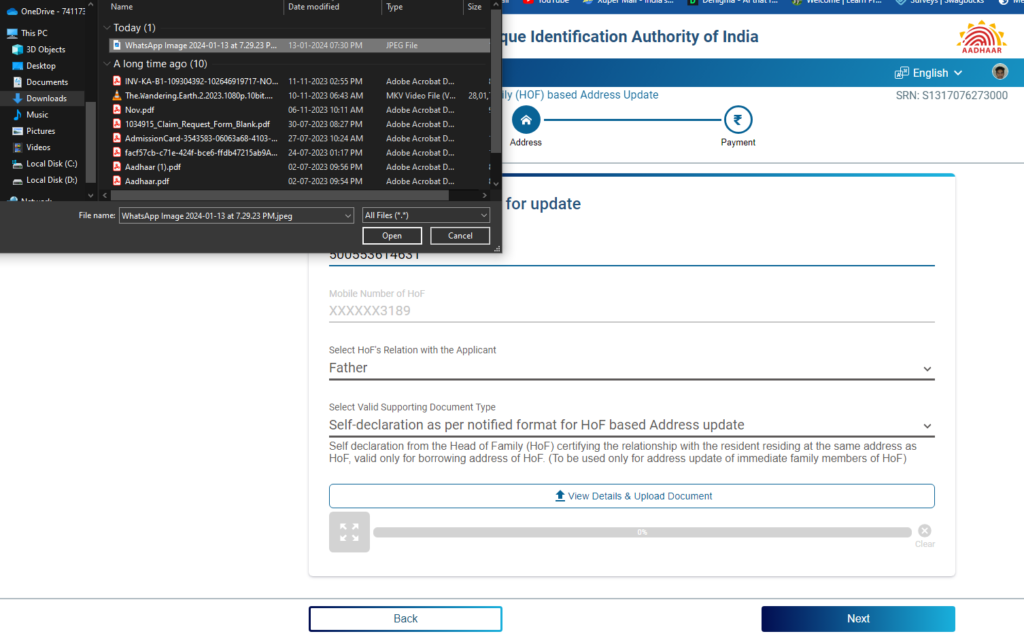Click the PDF icon of facf57cb-c71e file

click(x=117, y=152)
